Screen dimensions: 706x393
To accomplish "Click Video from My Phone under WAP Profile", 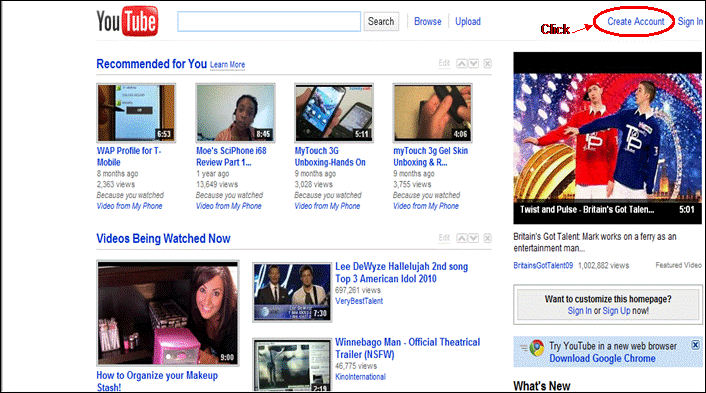I will (x=129, y=206).
